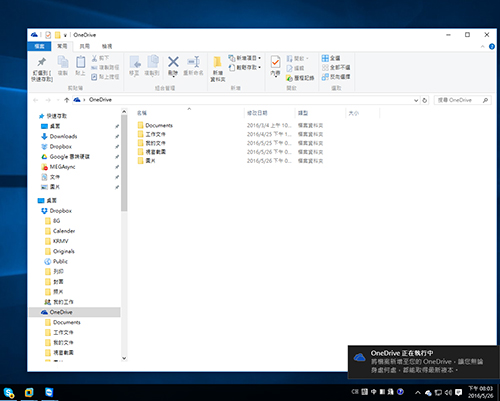The image size is (500, 401).
Task: Click the Select all icon
Action: [325, 58]
